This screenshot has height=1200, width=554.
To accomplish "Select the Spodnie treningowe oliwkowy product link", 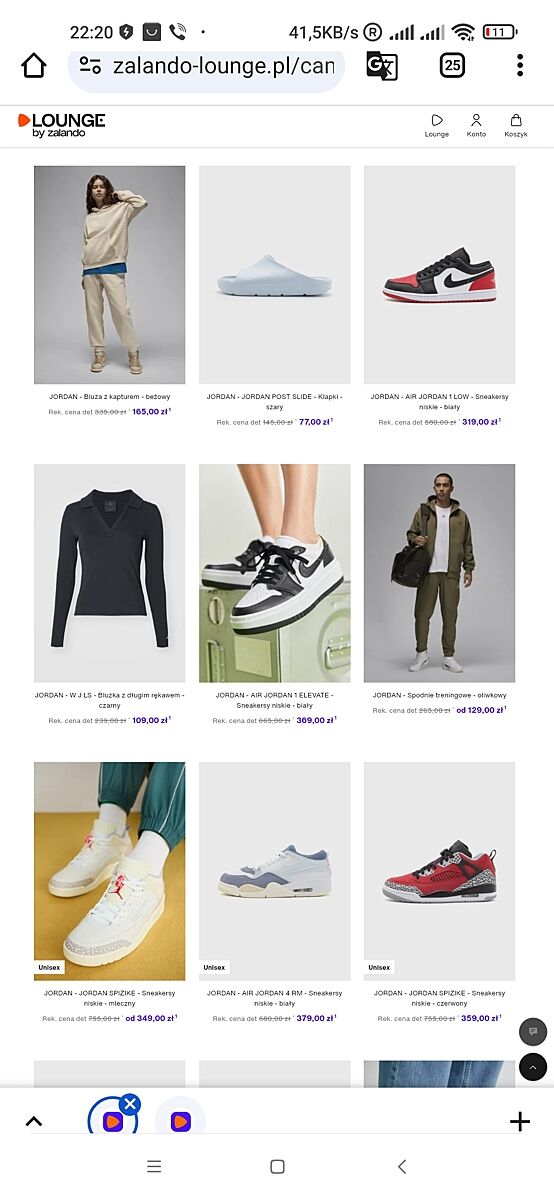I will pyautogui.click(x=439, y=695).
